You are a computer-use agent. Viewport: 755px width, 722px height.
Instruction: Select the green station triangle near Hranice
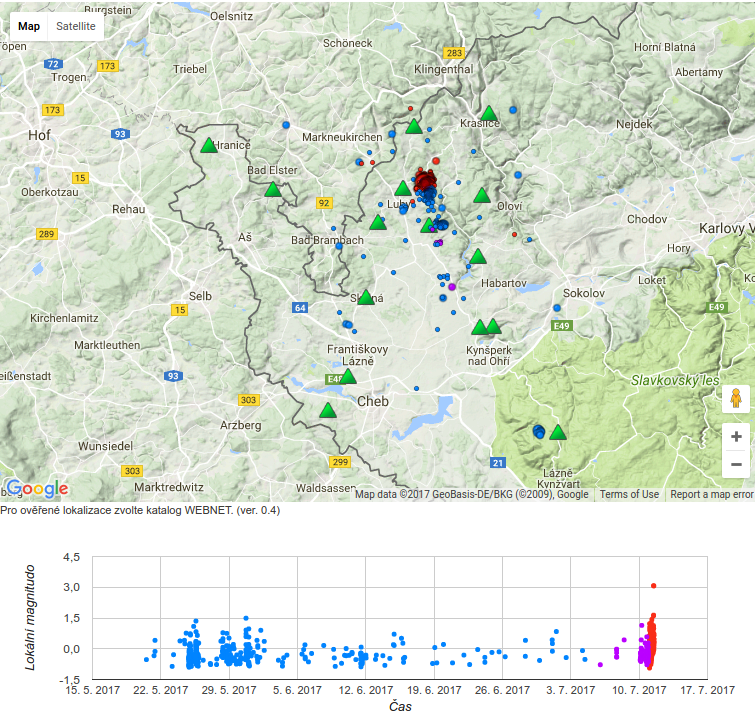click(209, 146)
